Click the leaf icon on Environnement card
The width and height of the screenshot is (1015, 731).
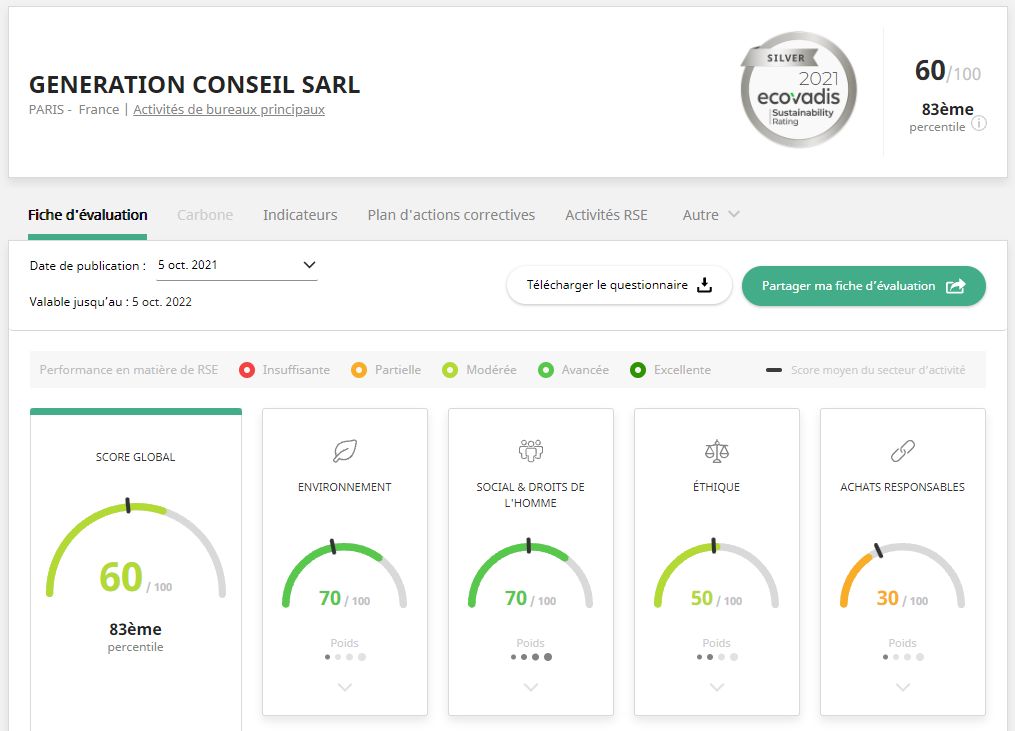point(345,450)
